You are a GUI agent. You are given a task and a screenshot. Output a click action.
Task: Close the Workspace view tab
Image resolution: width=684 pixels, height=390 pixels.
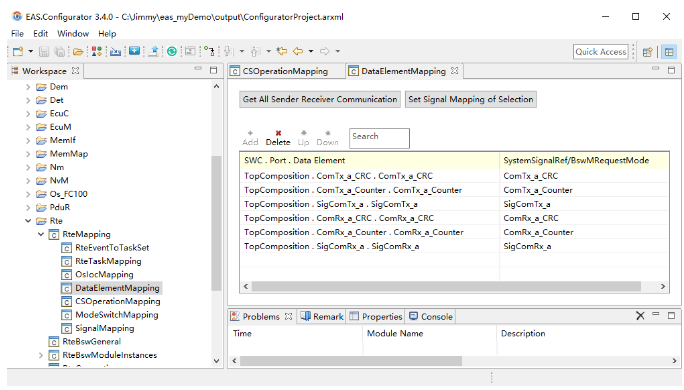coord(75,71)
